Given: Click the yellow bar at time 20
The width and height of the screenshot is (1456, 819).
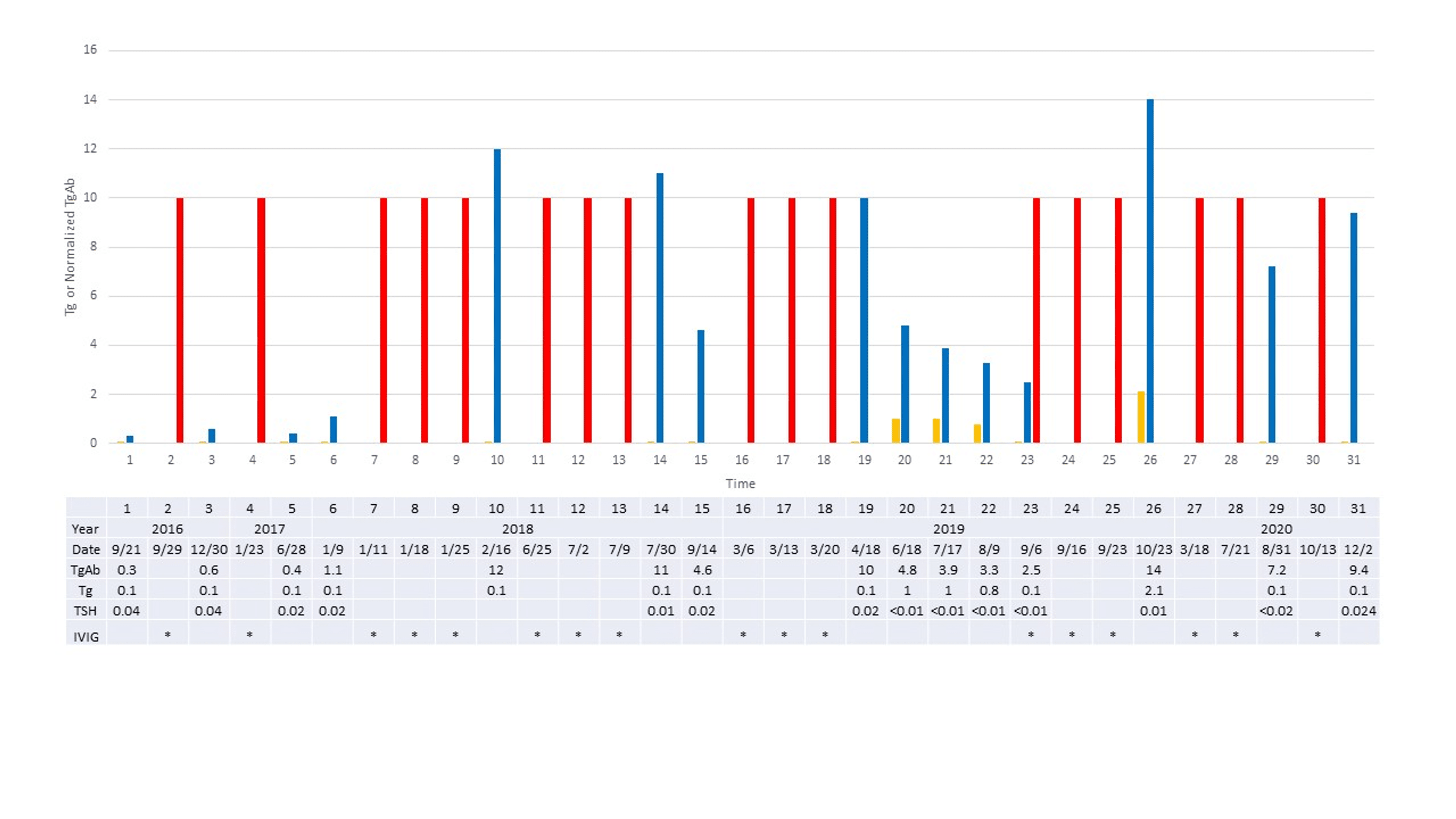Looking at the screenshot, I should tap(895, 431).
